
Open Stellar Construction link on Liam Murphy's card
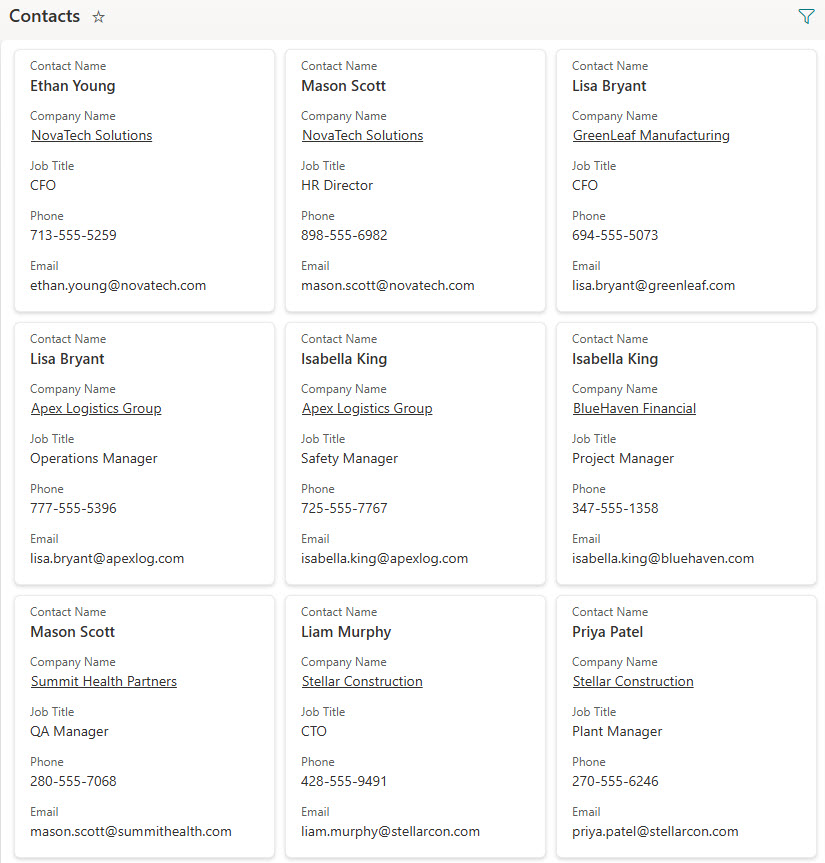click(362, 682)
